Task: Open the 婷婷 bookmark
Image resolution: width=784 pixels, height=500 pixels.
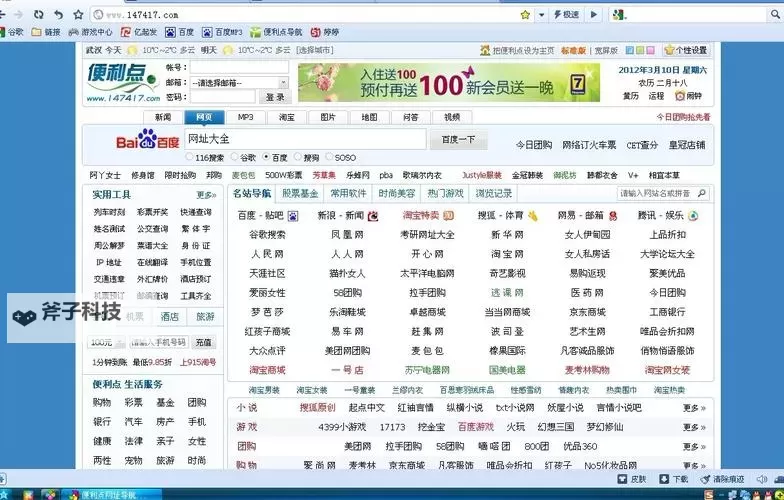Action: [x=324, y=32]
